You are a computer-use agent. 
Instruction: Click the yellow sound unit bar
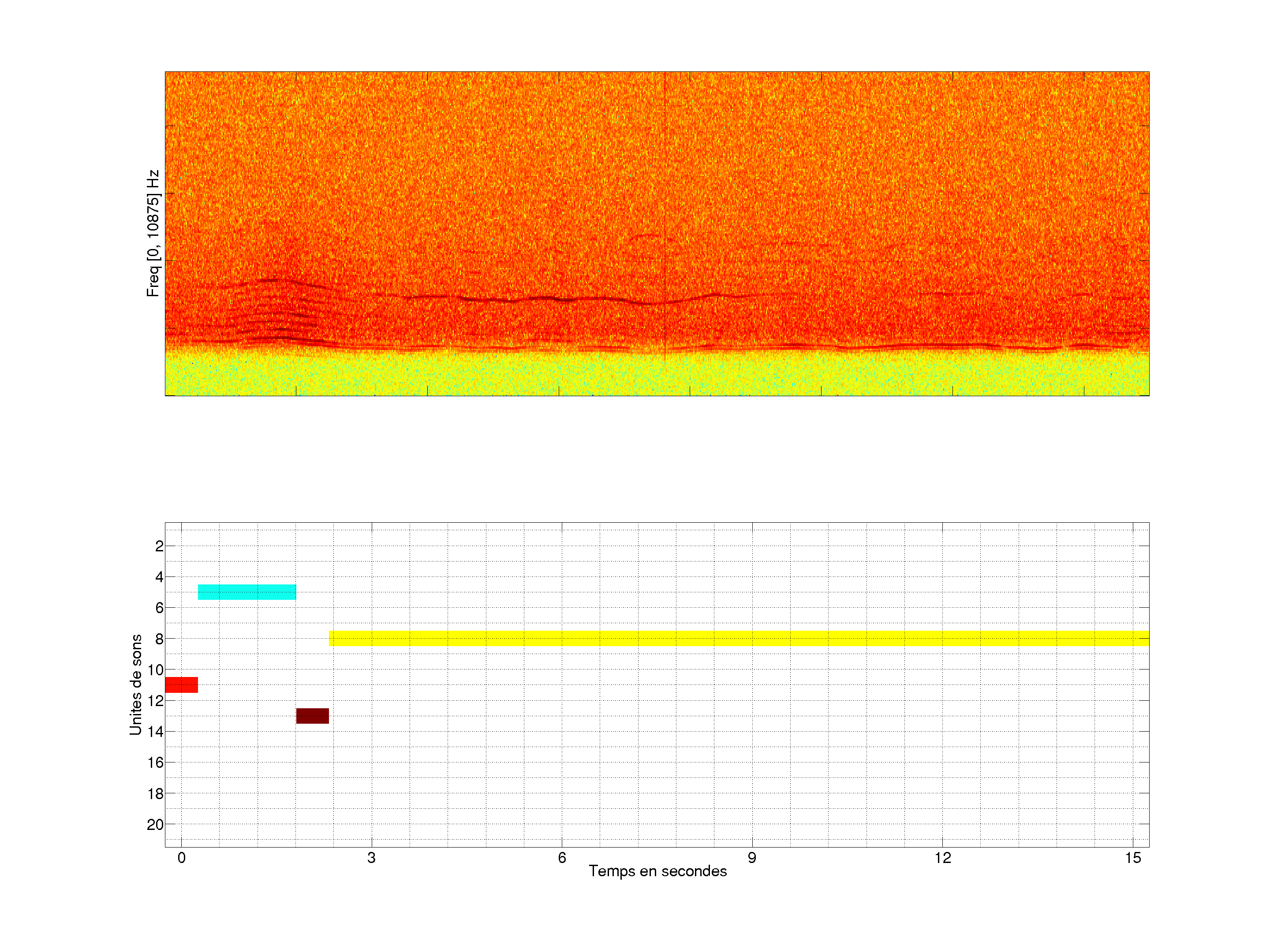click(x=738, y=638)
